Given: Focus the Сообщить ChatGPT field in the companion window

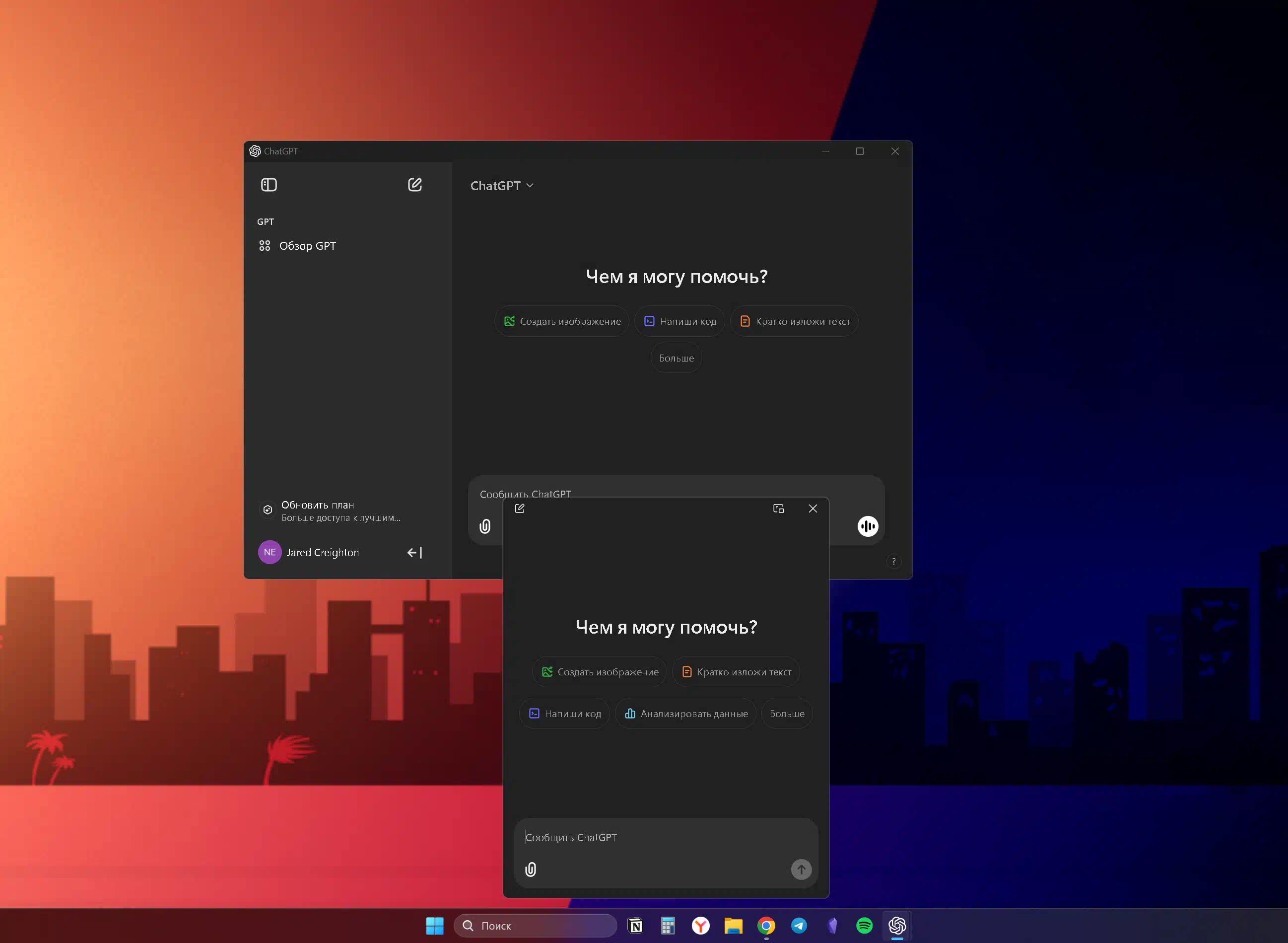Looking at the screenshot, I should (x=665, y=837).
